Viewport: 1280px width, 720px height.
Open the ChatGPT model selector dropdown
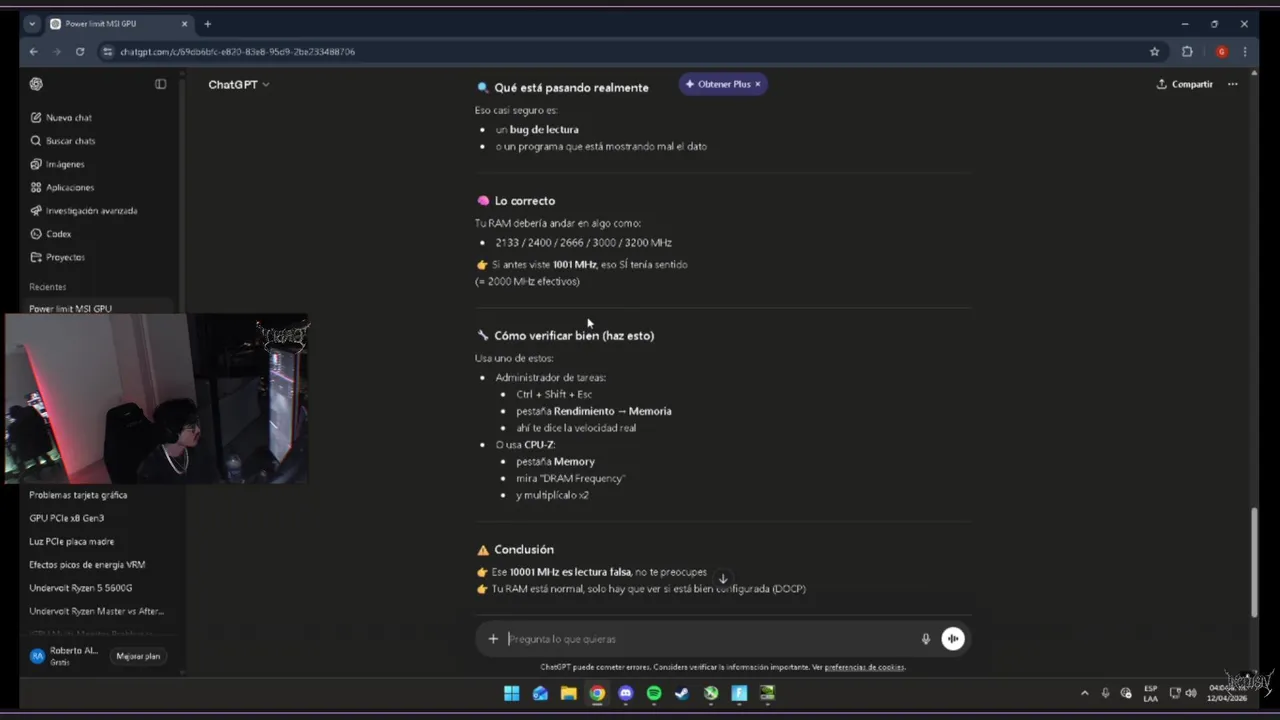click(x=239, y=84)
